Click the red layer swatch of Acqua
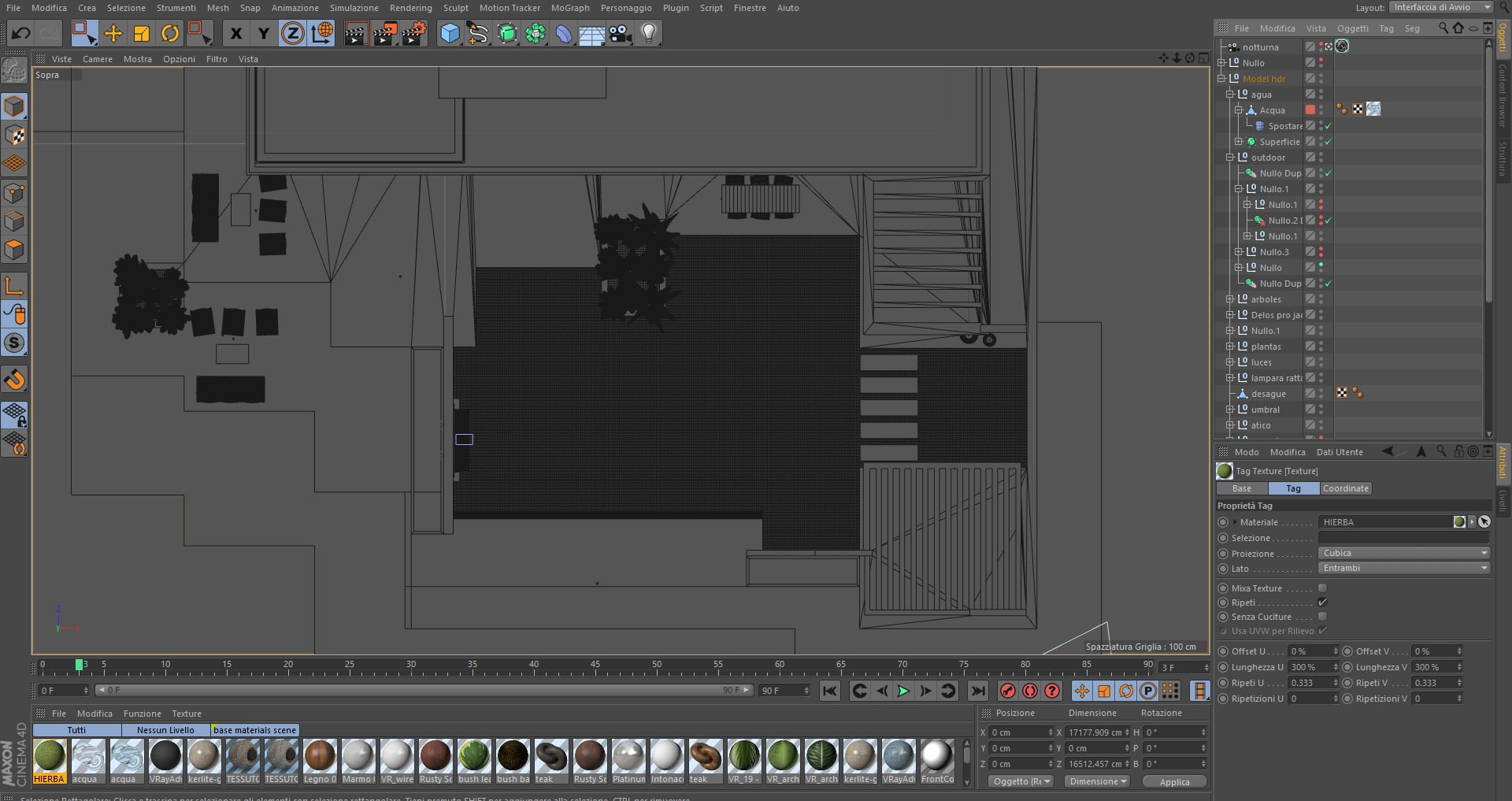Image resolution: width=1512 pixels, height=801 pixels. pyautogui.click(x=1310, y=110)
